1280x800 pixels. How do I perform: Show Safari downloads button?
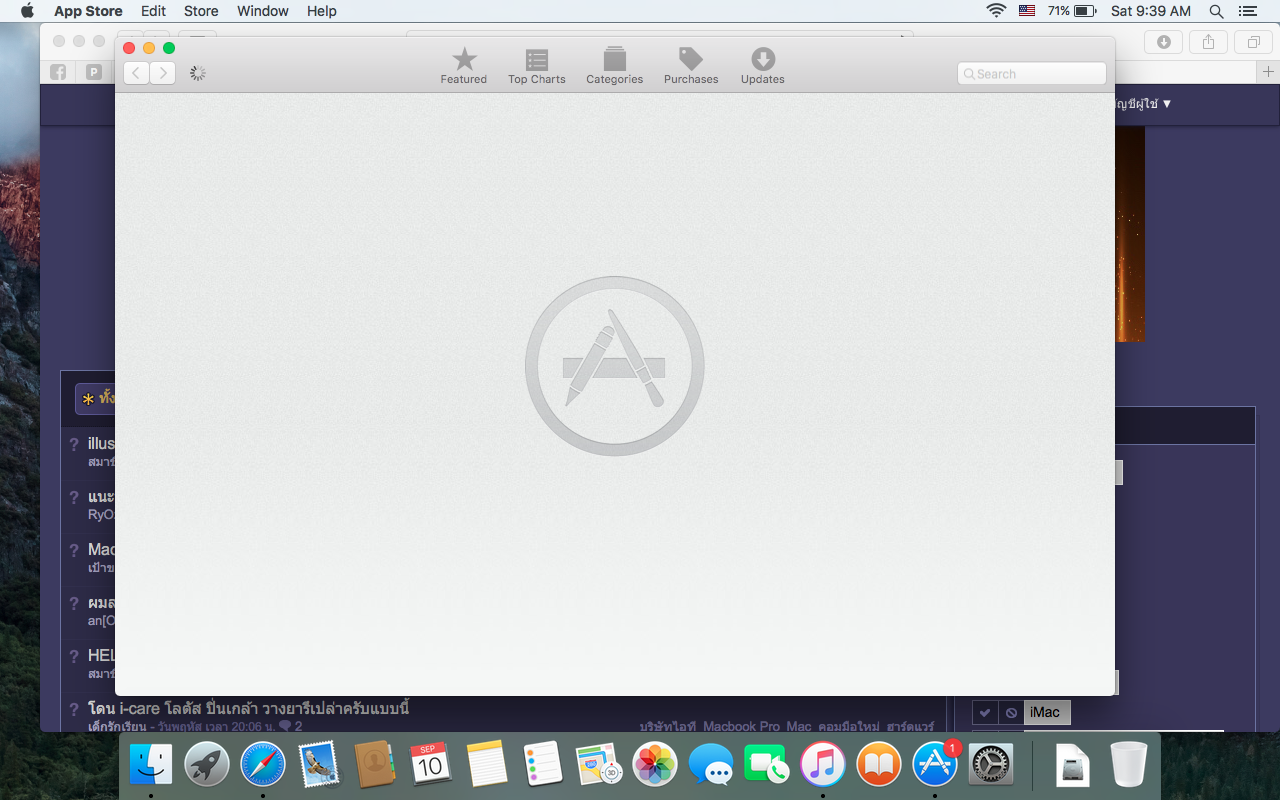[x=1164, y=41]
